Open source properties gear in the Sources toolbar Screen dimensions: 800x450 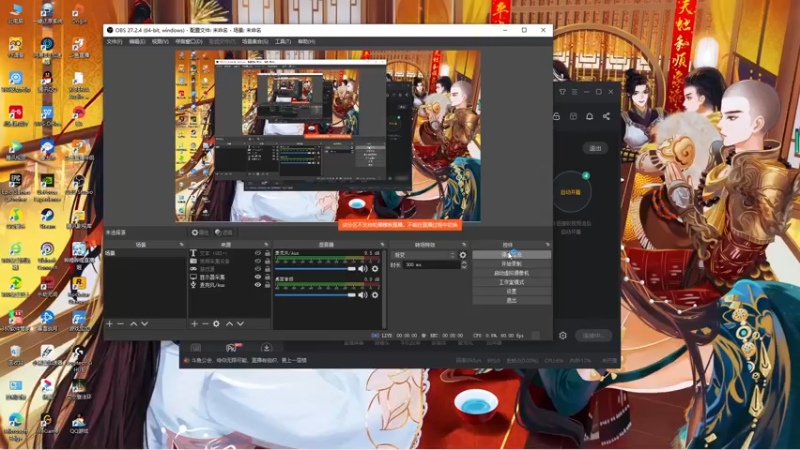coord(216,323)
